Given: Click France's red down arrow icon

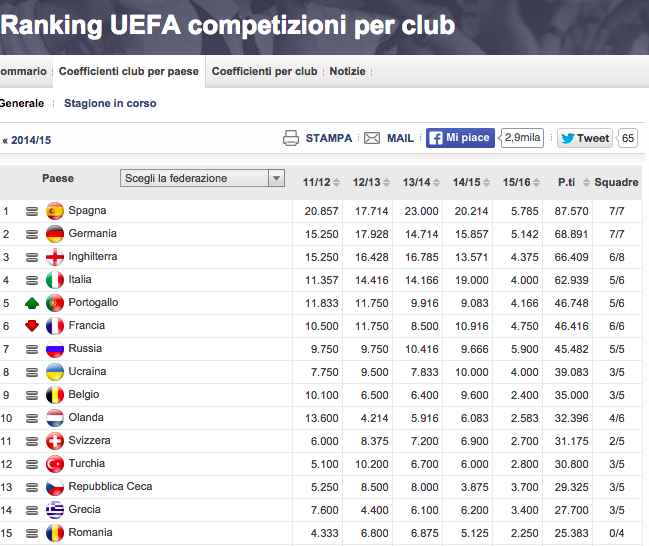Looking at the screenshot, I should coord(32,326).
